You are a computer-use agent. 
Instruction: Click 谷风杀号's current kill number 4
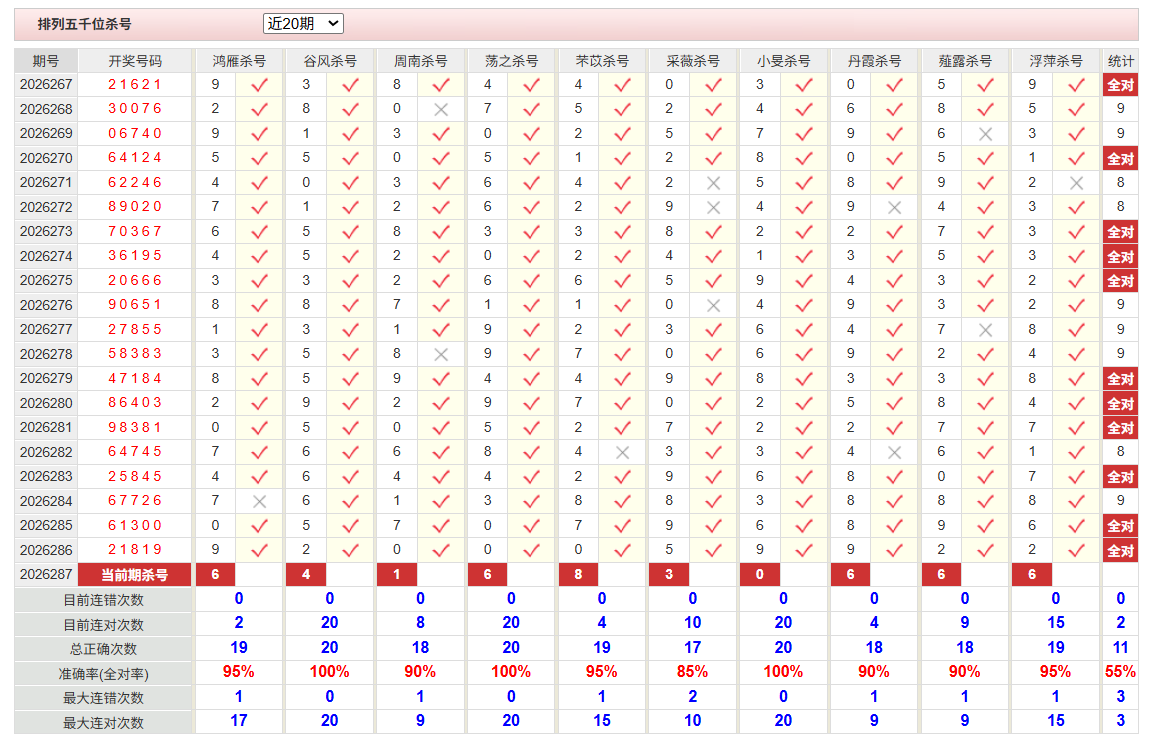pos(306,575)
